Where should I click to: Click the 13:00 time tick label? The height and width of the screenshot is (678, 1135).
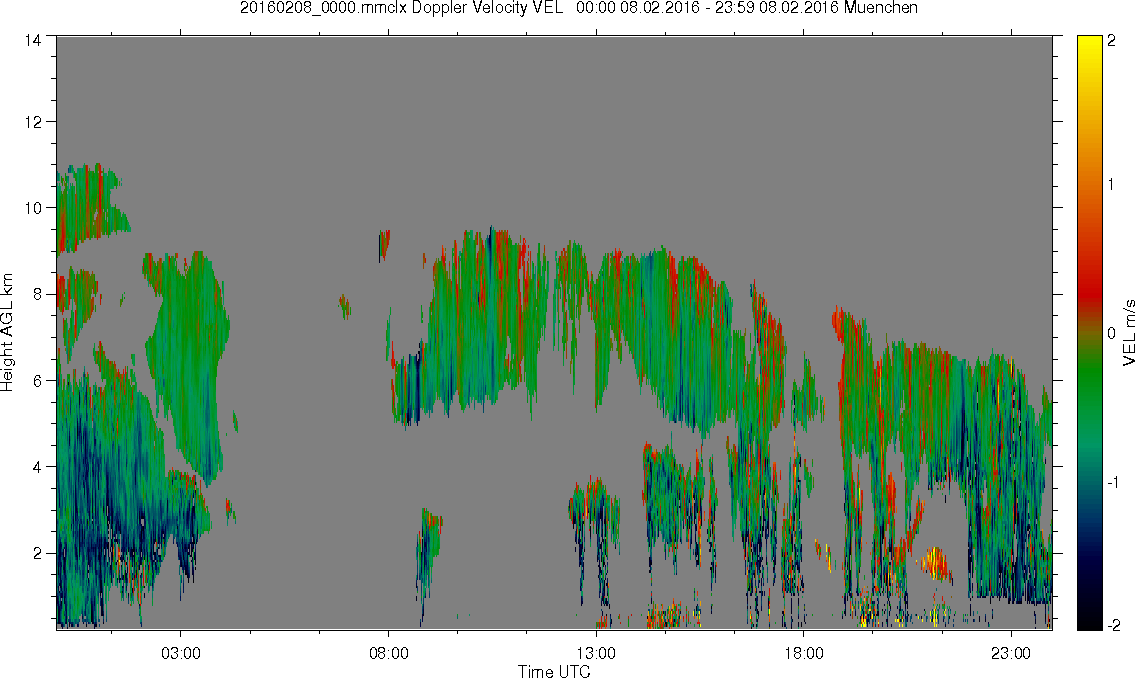tap(596, 653)
